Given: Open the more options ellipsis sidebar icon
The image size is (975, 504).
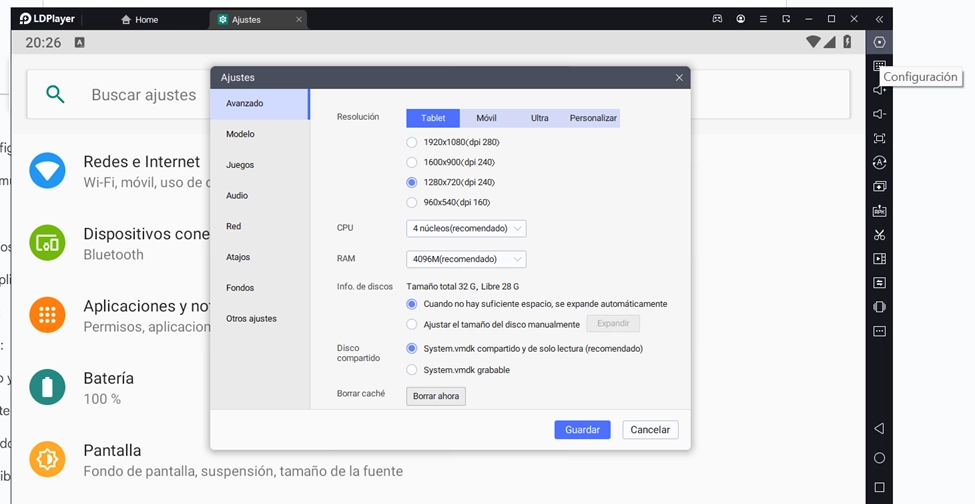Looking at the screenshot, I should pyautogui.click(x=879, y=331).
